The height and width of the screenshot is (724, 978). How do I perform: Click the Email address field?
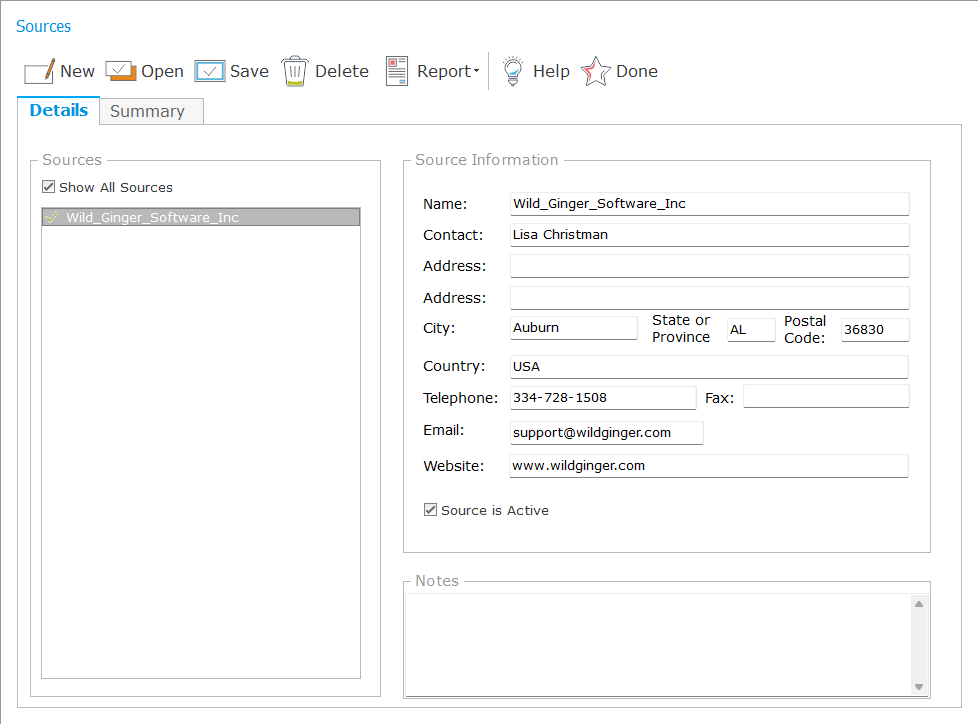(606, 433)
